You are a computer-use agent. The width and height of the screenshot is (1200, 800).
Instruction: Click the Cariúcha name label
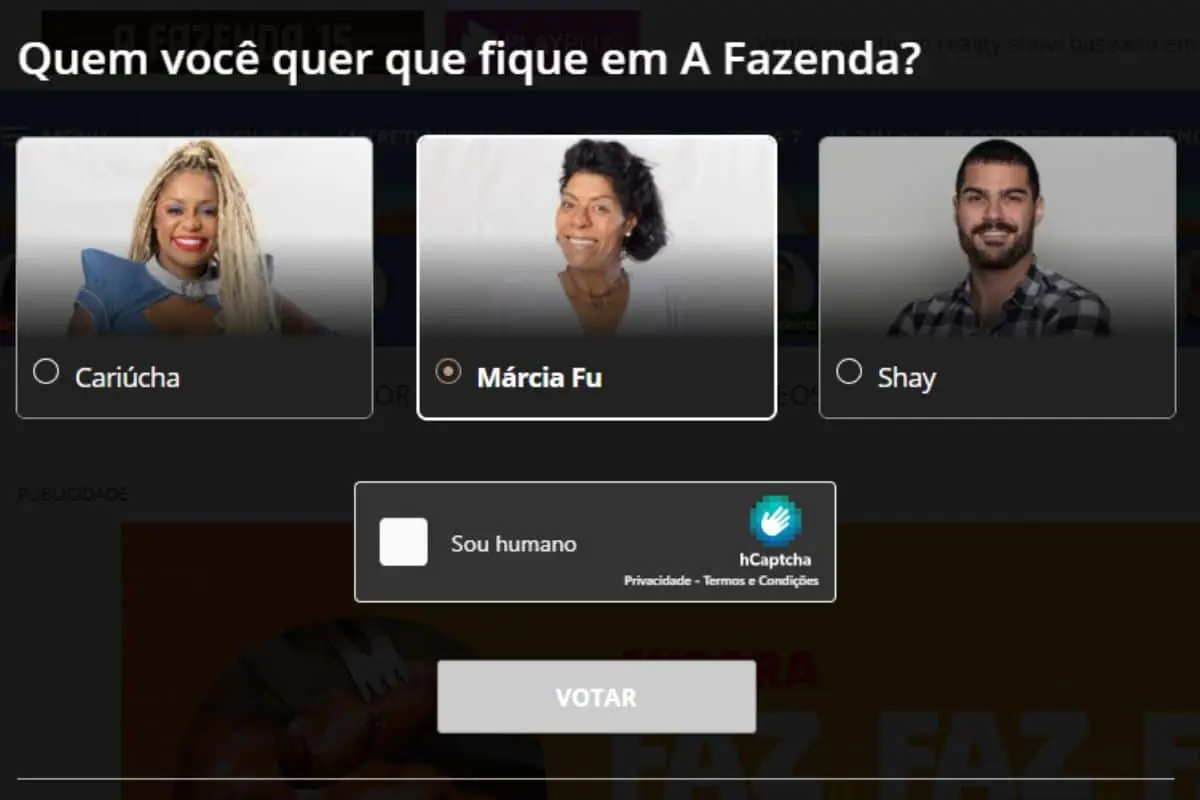pyautogui.click(x=127, y=378)
